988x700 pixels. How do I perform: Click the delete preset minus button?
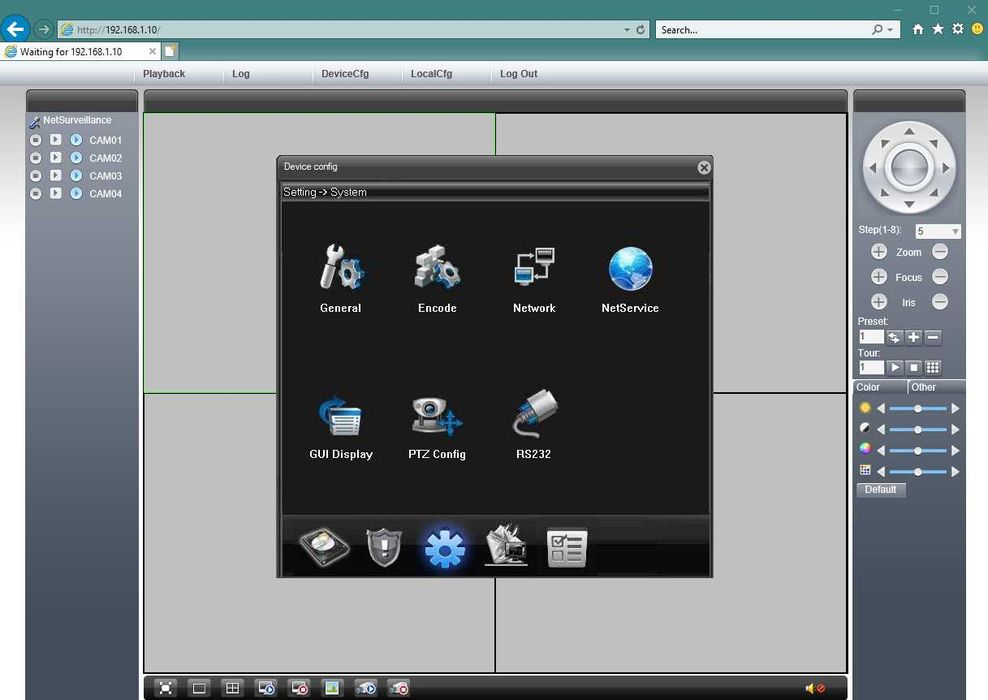[x=933, y=337]
